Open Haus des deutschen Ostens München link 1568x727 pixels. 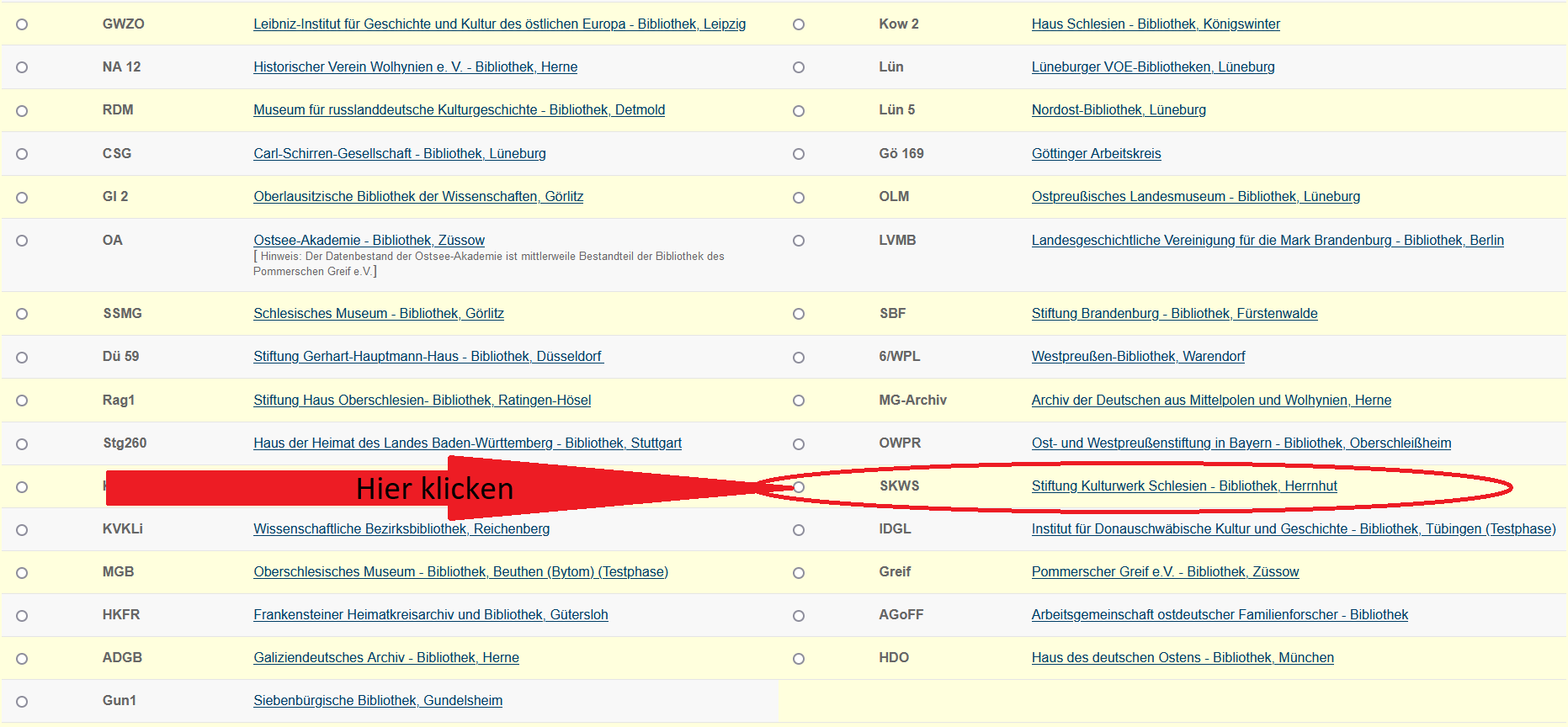tap(1183, 658)
